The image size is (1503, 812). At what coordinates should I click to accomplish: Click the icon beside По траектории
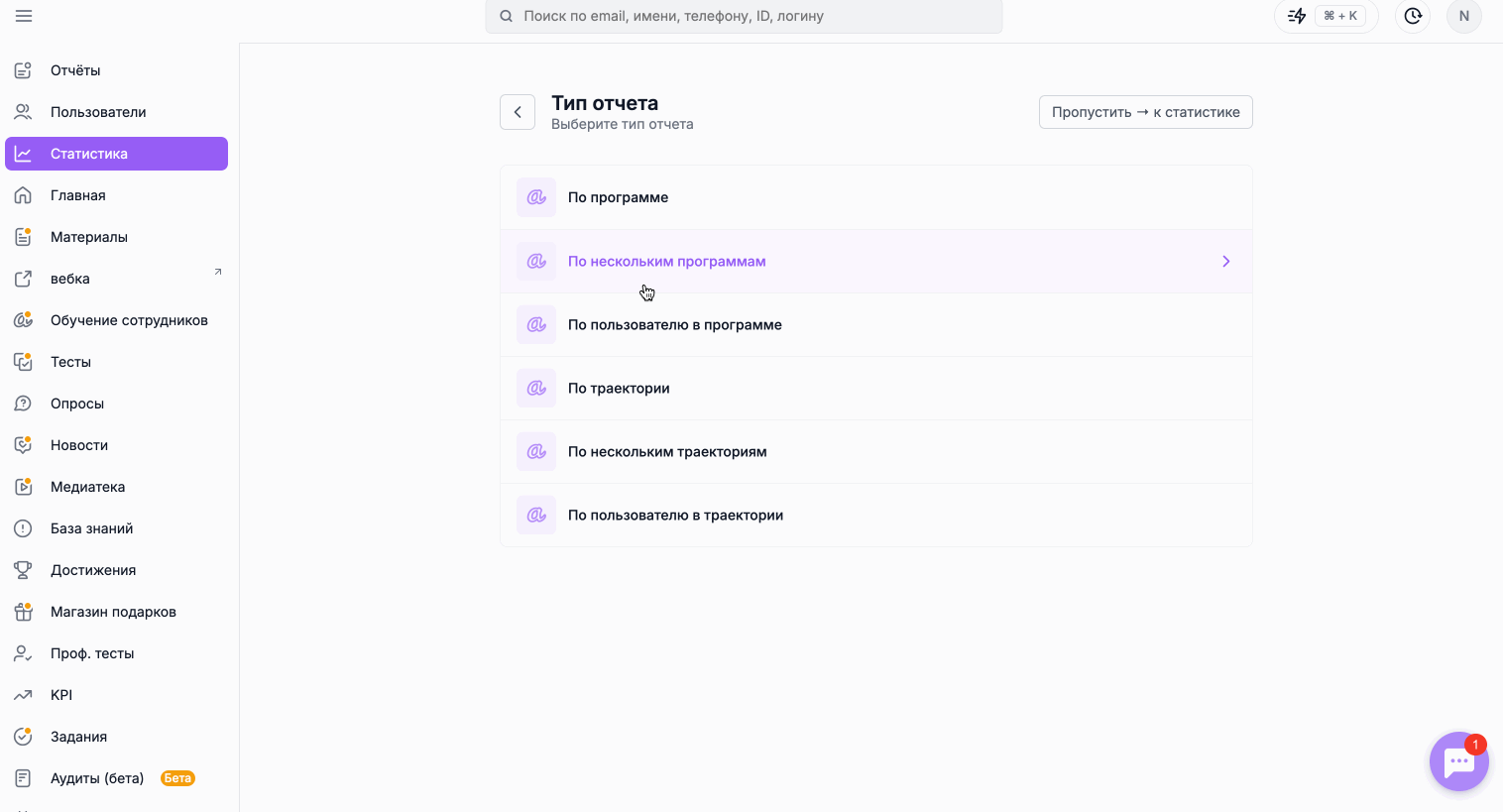(536, 388)
